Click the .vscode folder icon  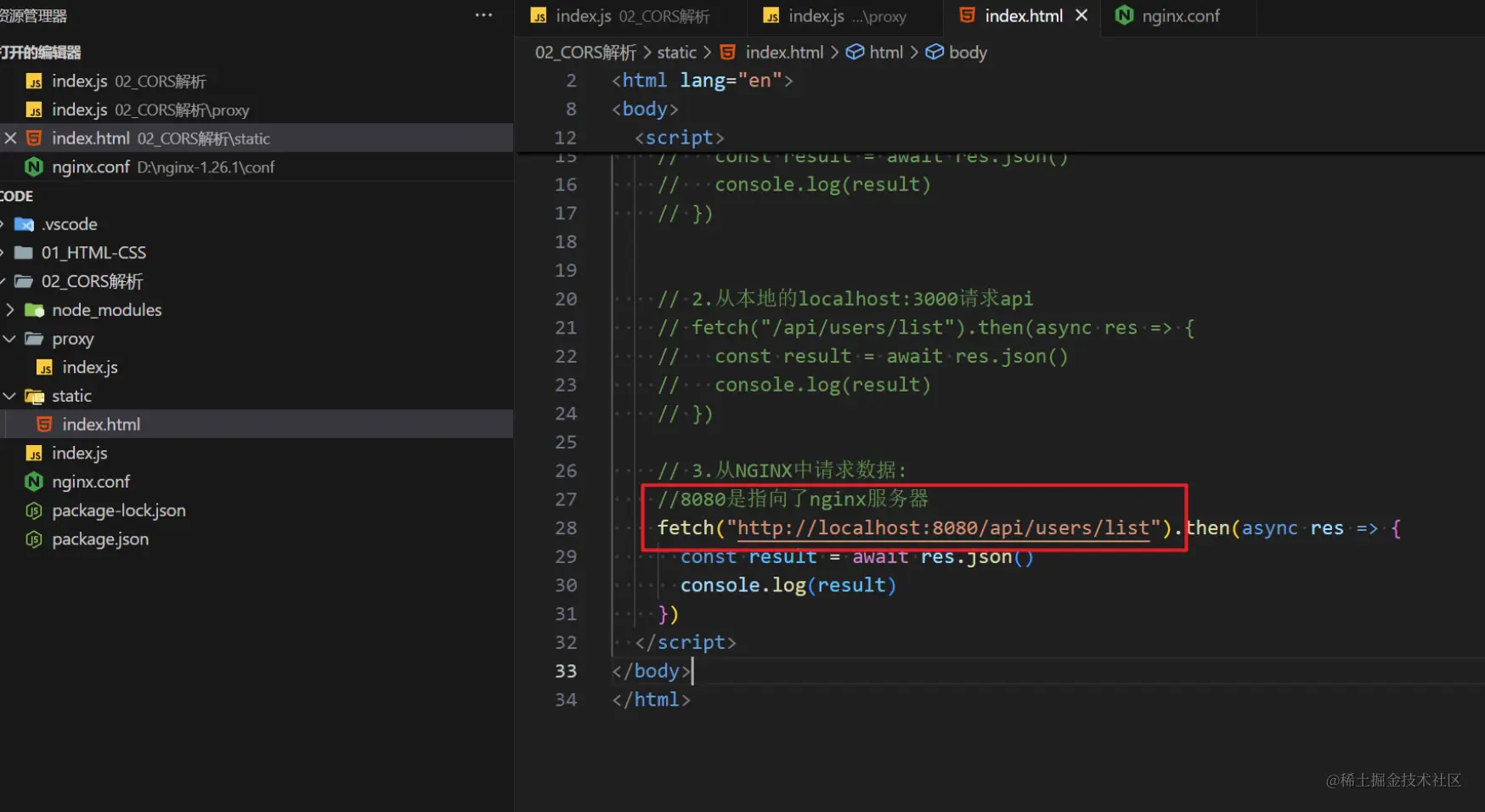pyautogui.click(x=24, y=224)
